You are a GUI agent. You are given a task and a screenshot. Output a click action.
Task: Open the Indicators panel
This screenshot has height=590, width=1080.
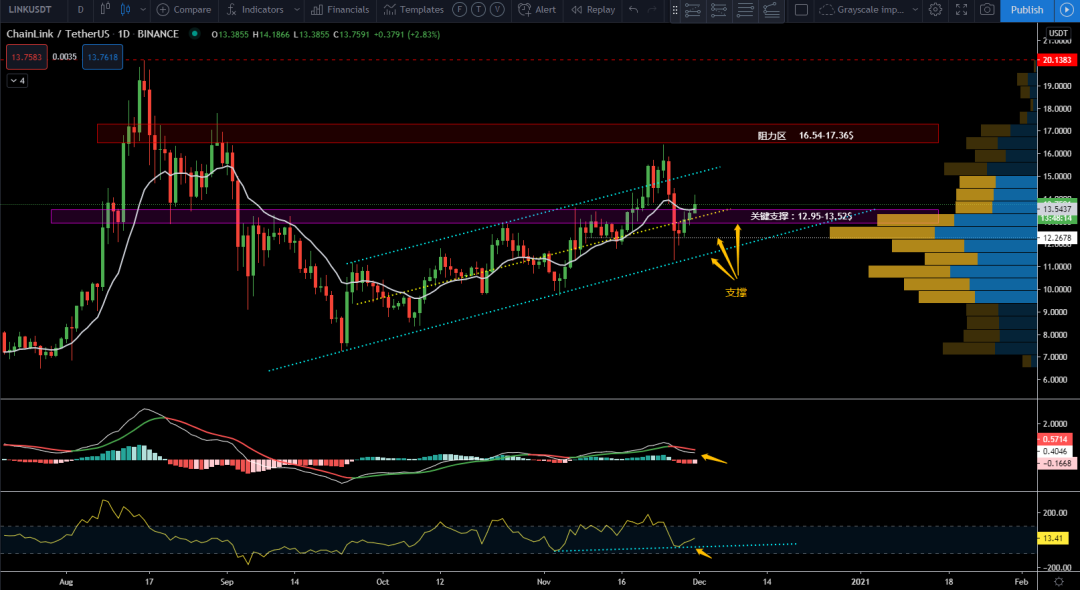coord(255,10)
